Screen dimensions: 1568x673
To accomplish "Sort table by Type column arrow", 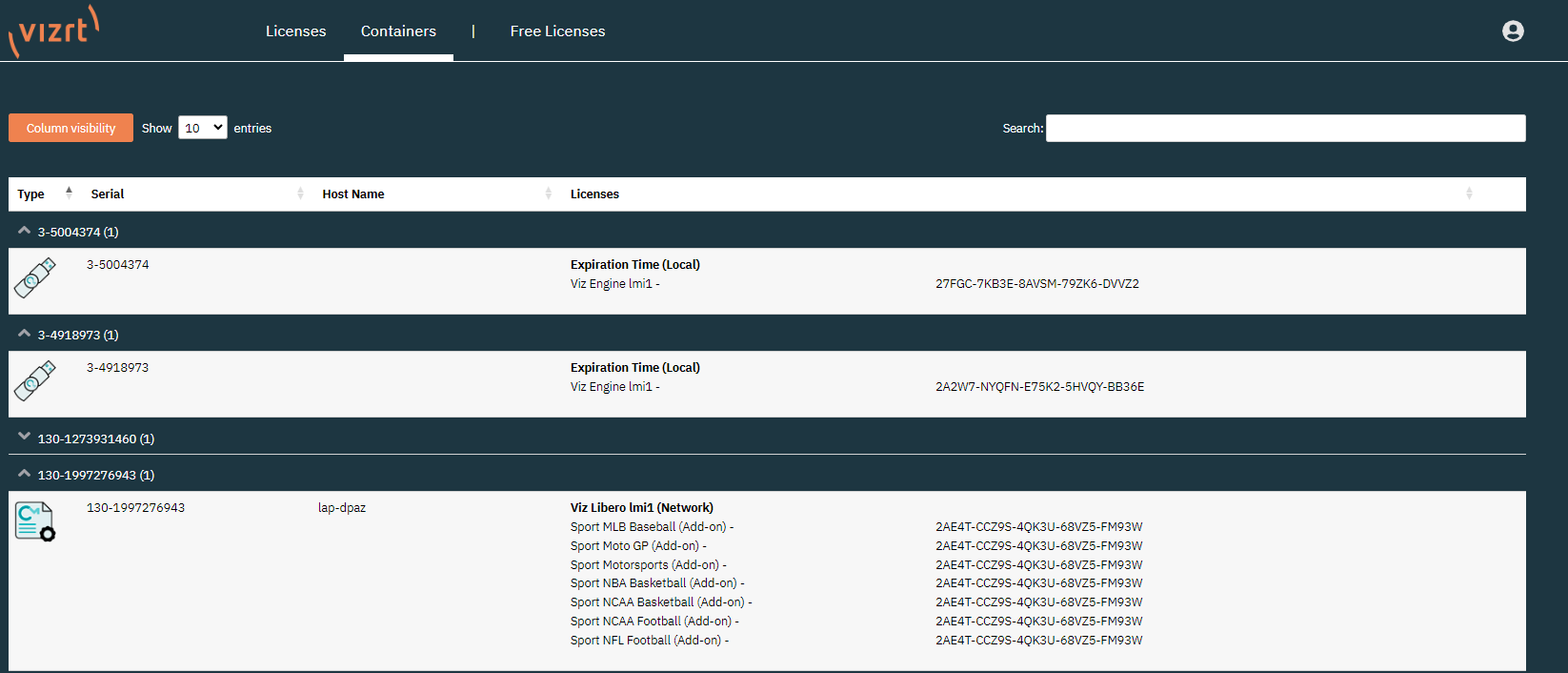I will [69, 194].
